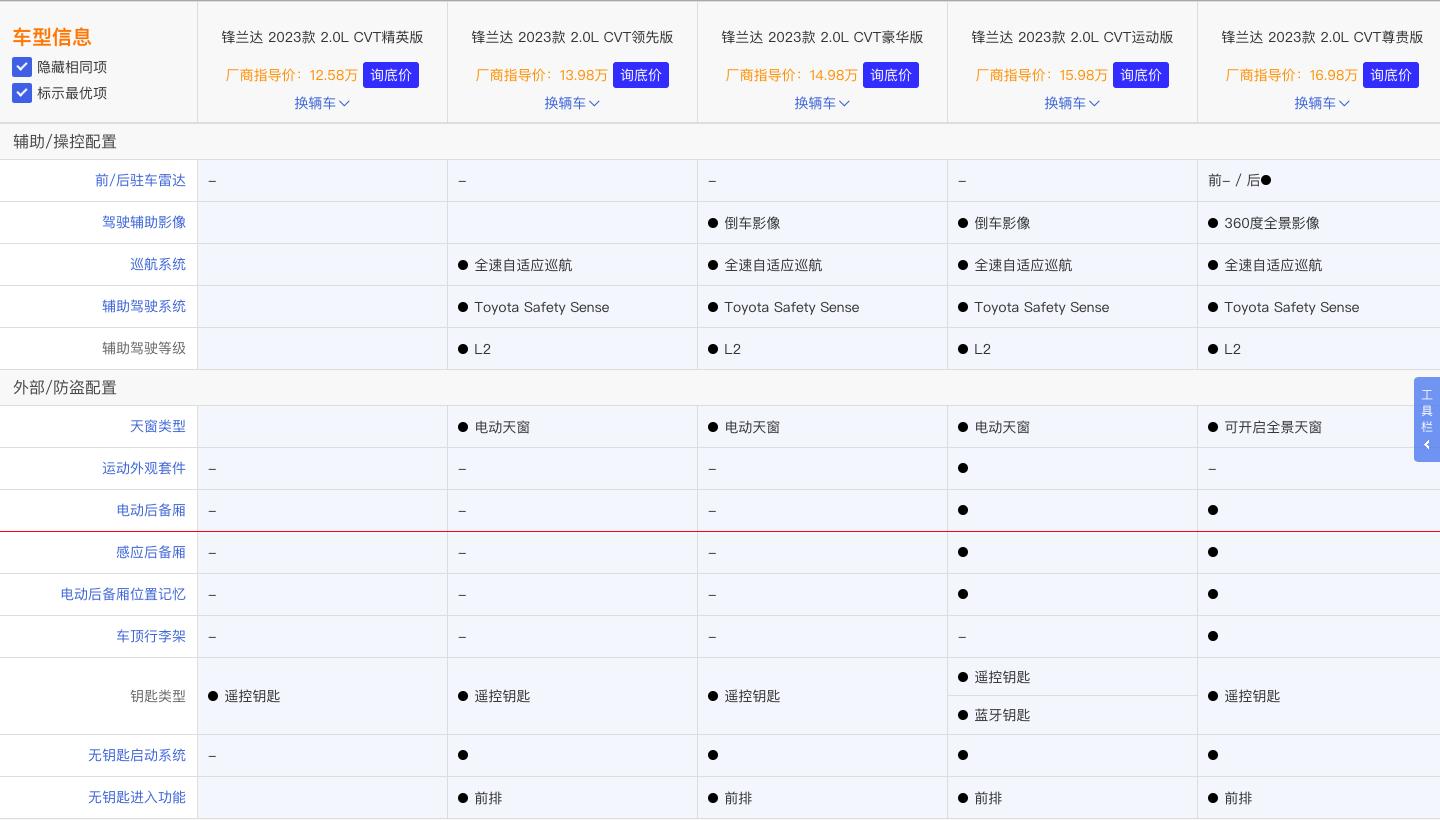1440x820 pixels.
Task: Click 询底价 button for 尊贵版
Action: pos(1391,75)
